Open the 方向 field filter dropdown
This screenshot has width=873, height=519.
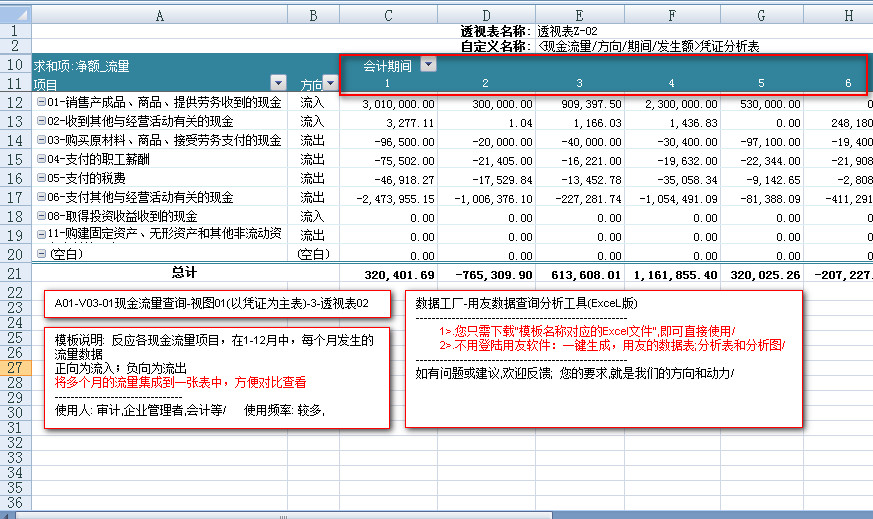331,85
